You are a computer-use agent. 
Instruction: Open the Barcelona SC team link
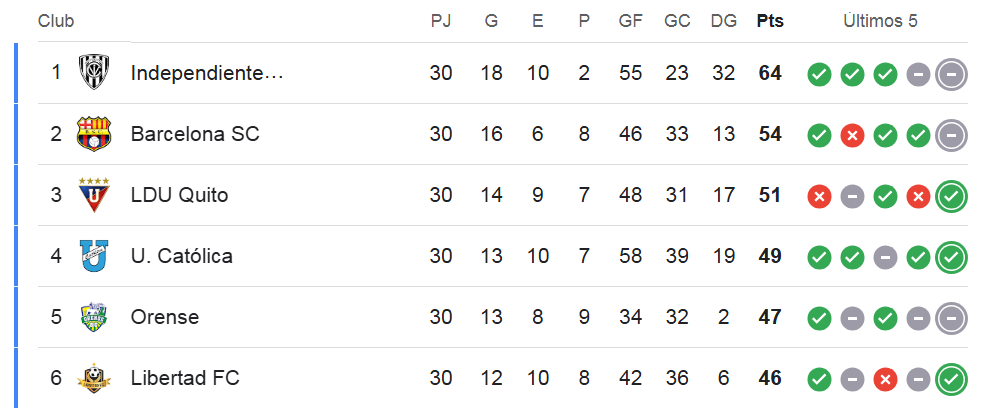pyautogui.click(x=195, y=134)
